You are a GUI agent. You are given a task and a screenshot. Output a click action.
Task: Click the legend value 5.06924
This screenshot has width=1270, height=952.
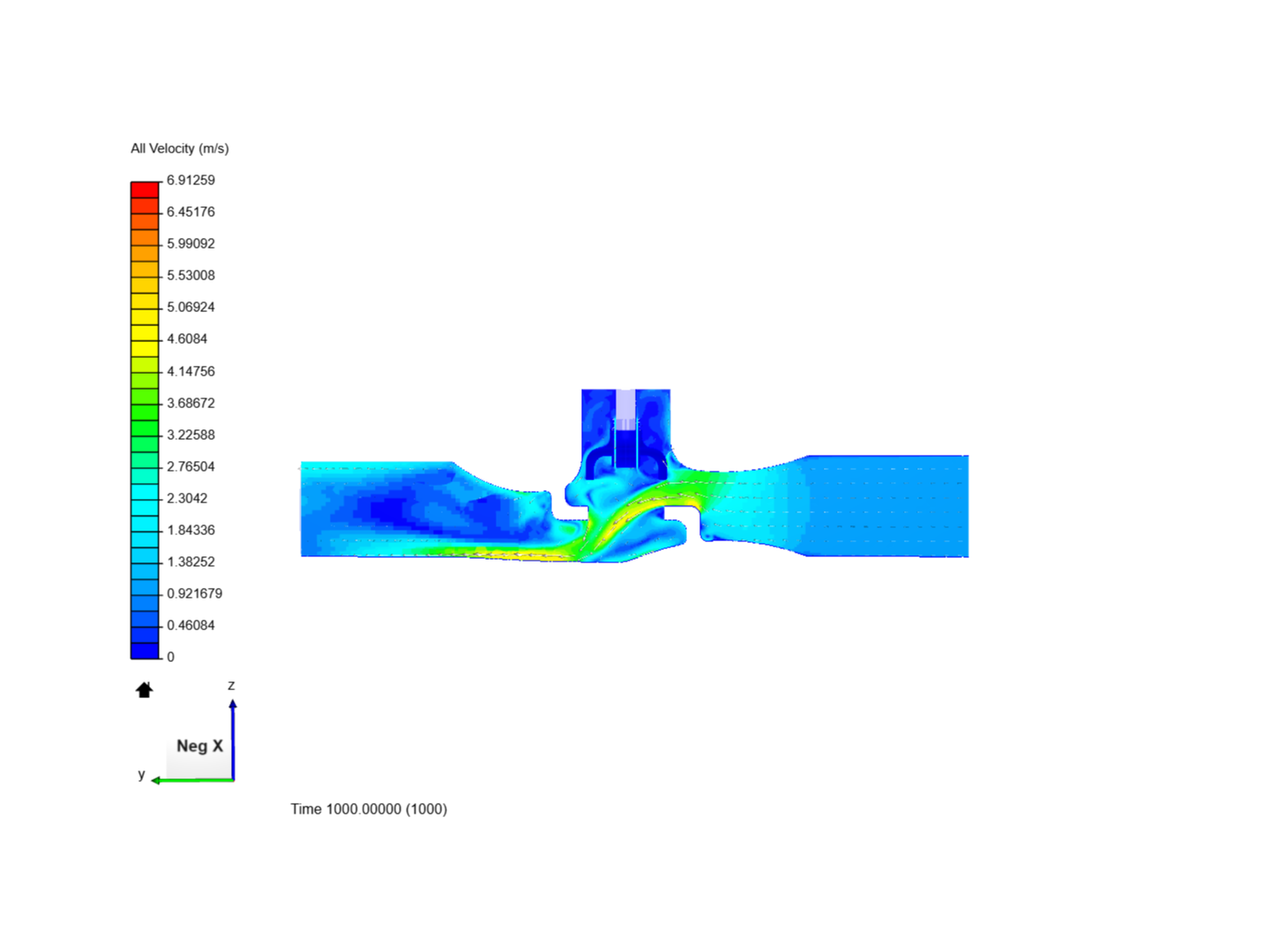tap(190, 307)
